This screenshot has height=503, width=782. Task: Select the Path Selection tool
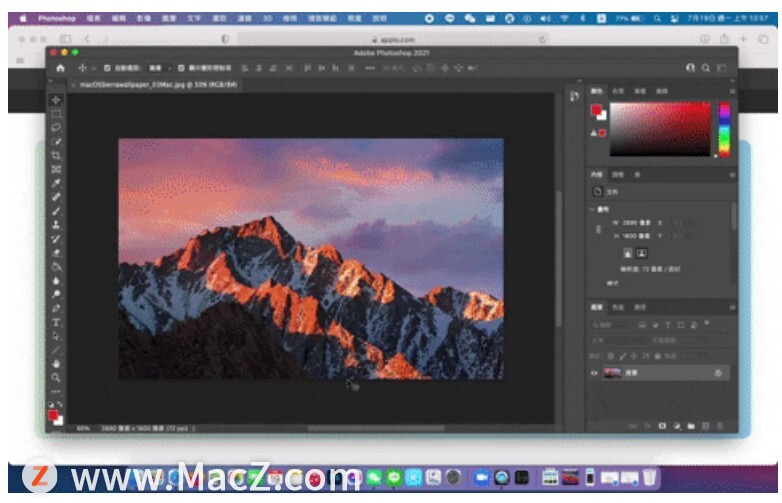(56, 336)
